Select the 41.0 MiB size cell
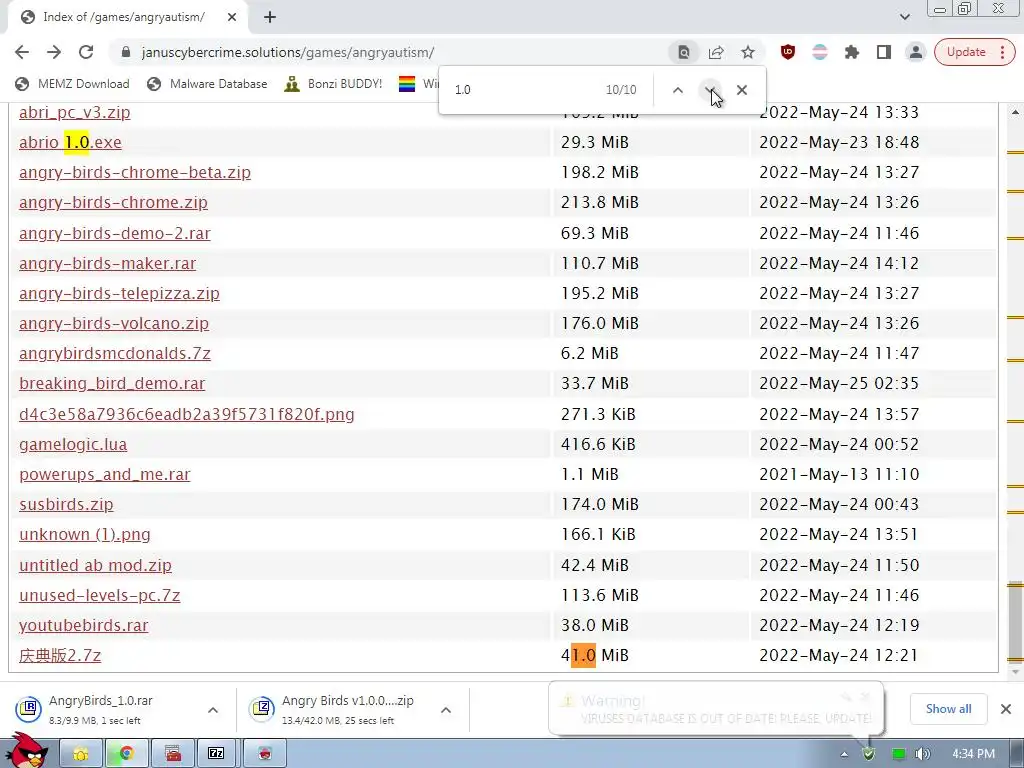This screenshot has width=1024, height=768. tap(594, 655)
